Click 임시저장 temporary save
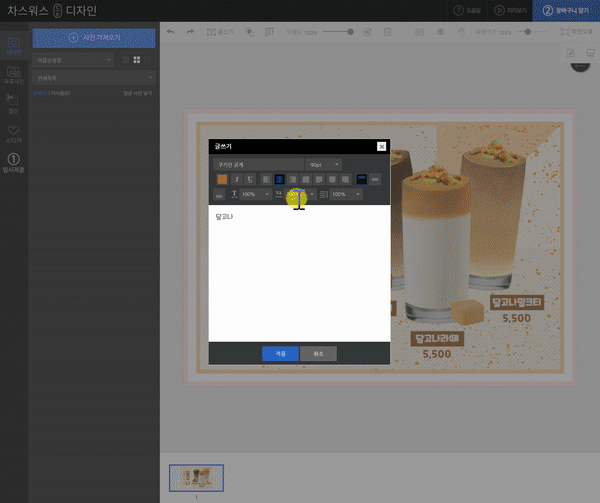Image resolution: width=600 pixels, height=503 pixels. click(14, 163)
